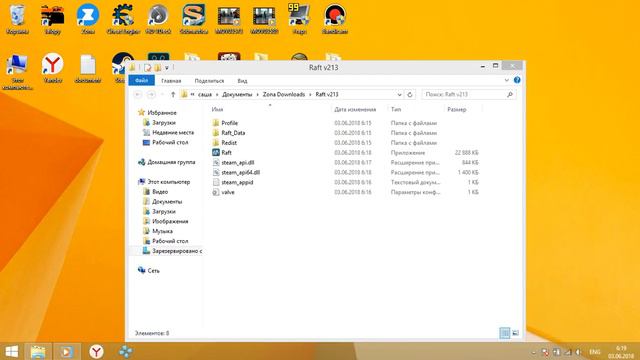The width and height of the screenshot is (640, 360).
Task: Open Избранное in navigation pane
Action: click(x=162, y=113)
